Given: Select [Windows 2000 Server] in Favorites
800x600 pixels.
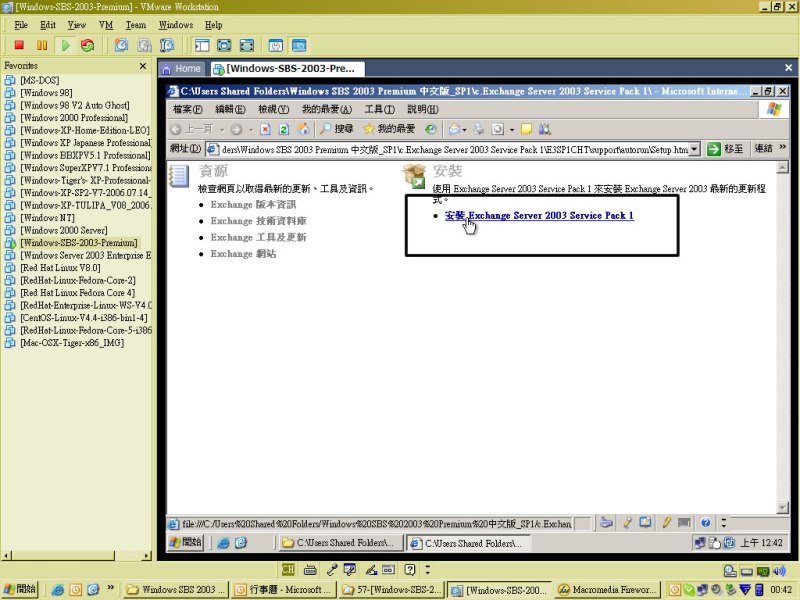Looking at the screenshot, I should (64, 230).
